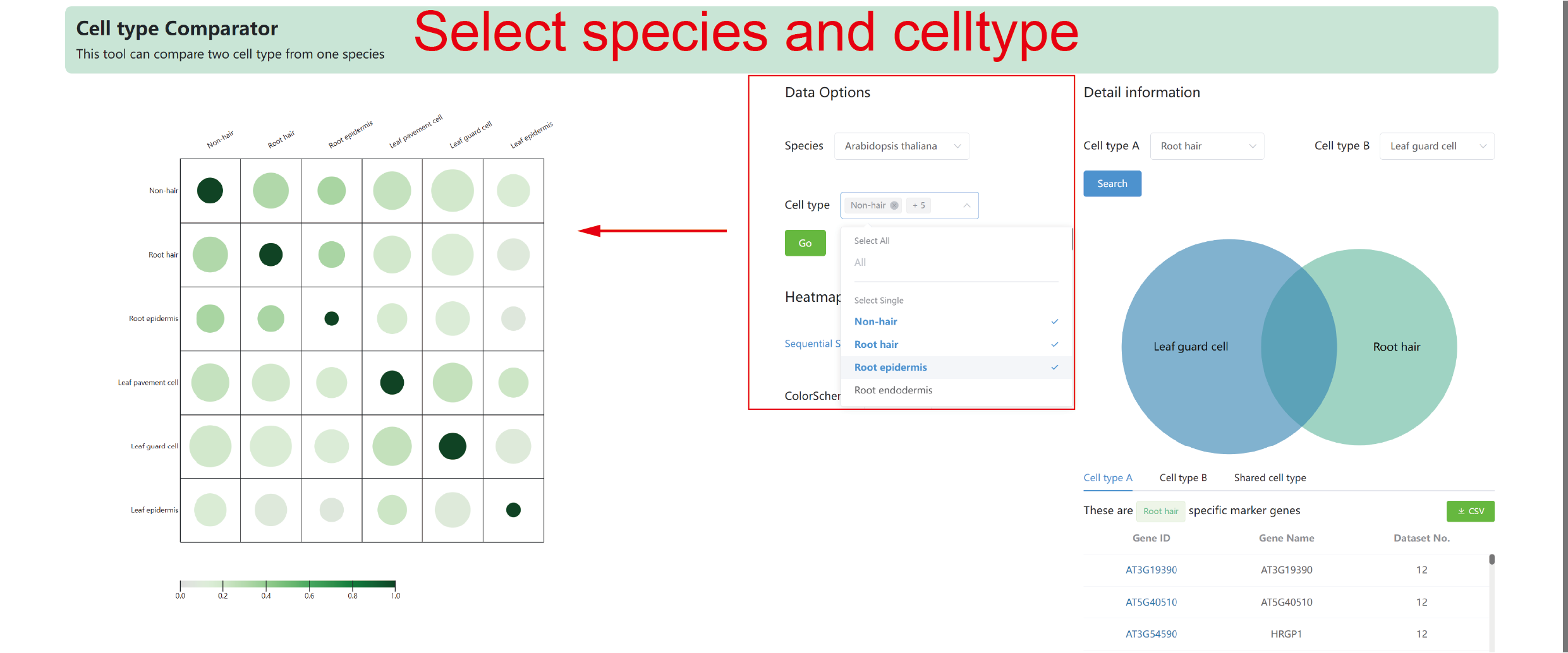This screenshot has height=653, width=1568.
Task: Click the dark circle at Leaf guard cell diagonal
Action: tap(453, 446)
